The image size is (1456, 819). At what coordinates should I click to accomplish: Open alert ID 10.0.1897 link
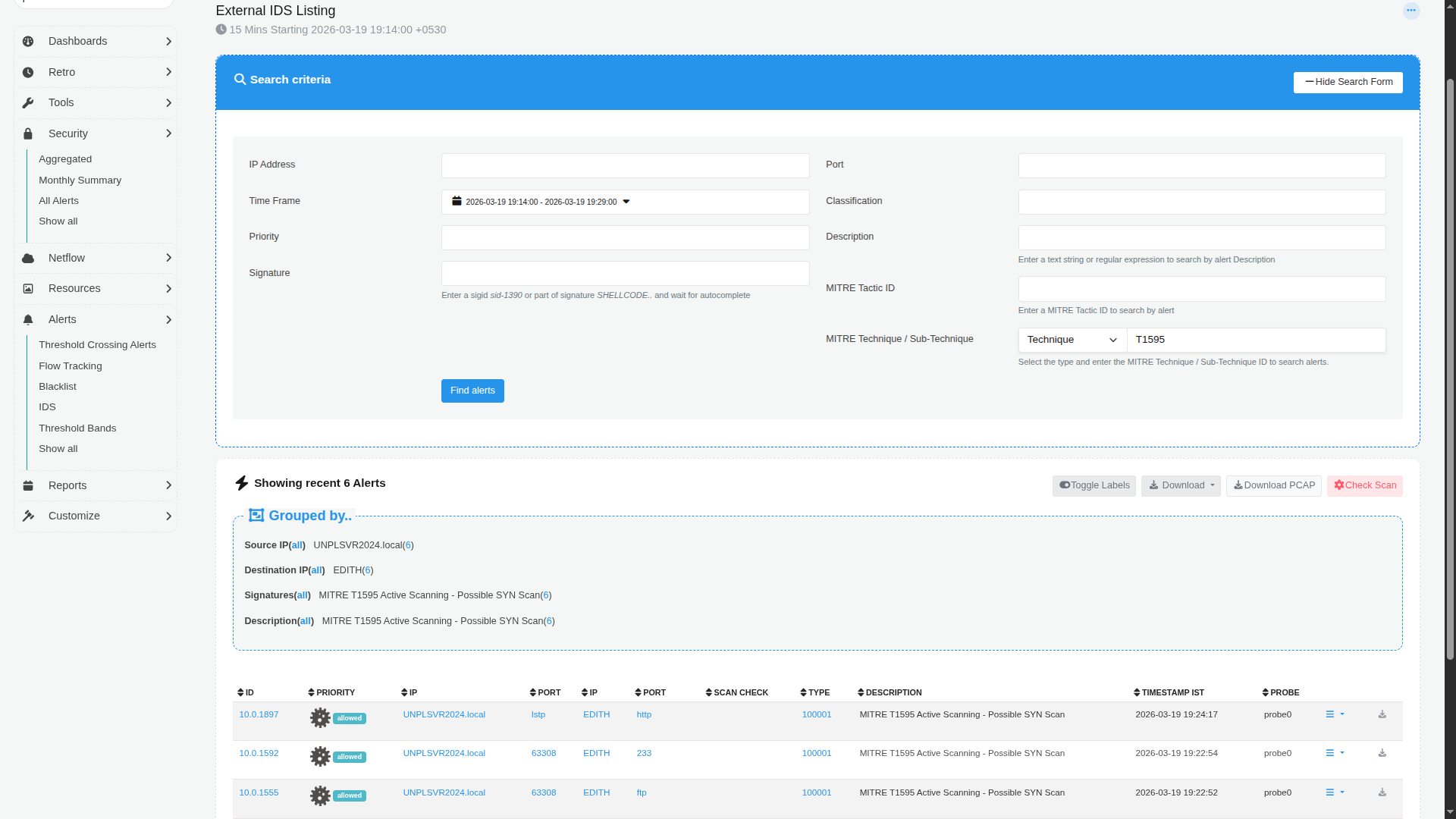(259, 714)
